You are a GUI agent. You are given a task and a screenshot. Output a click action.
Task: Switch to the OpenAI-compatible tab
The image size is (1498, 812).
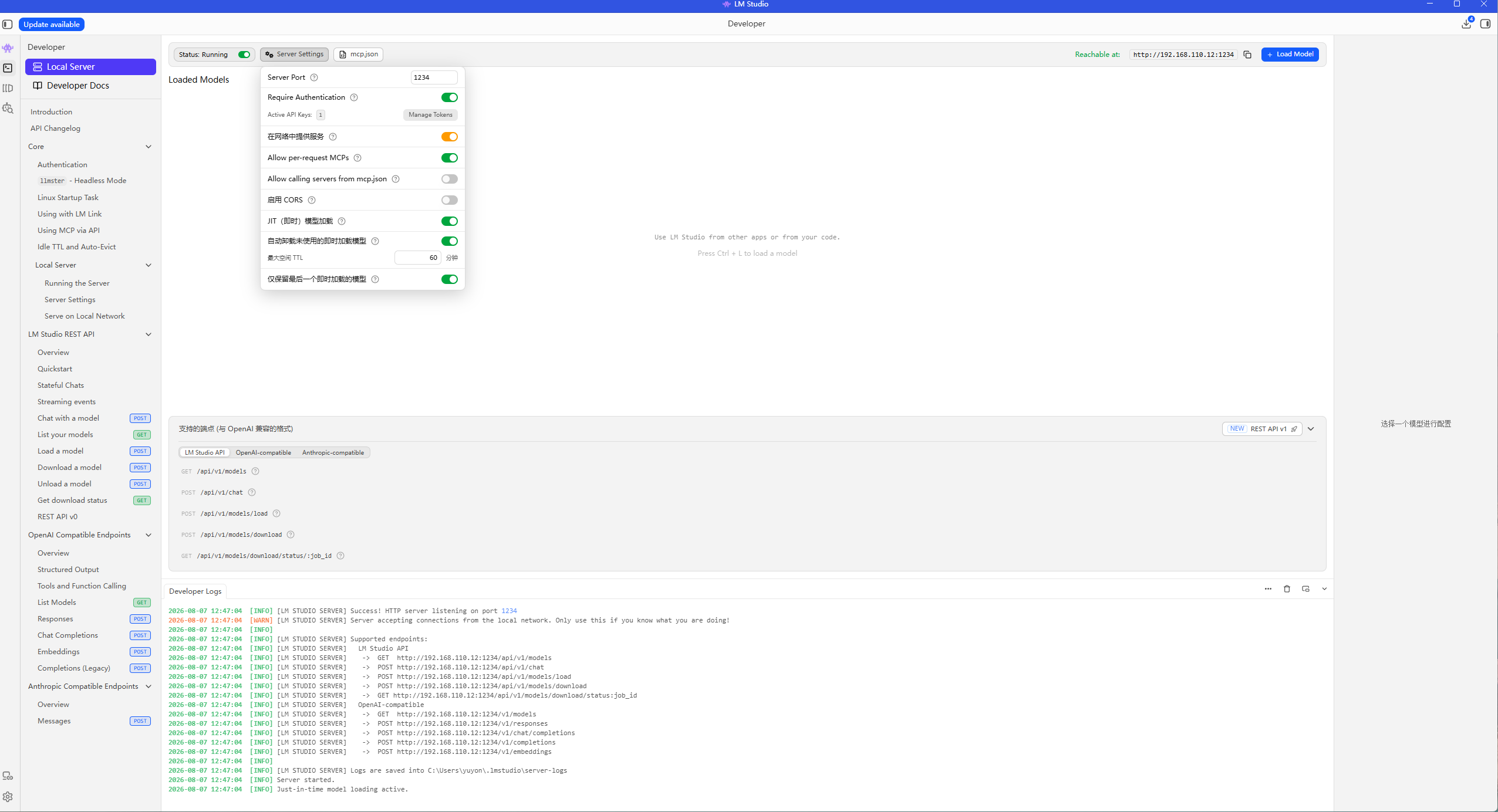tap(264, 452)
